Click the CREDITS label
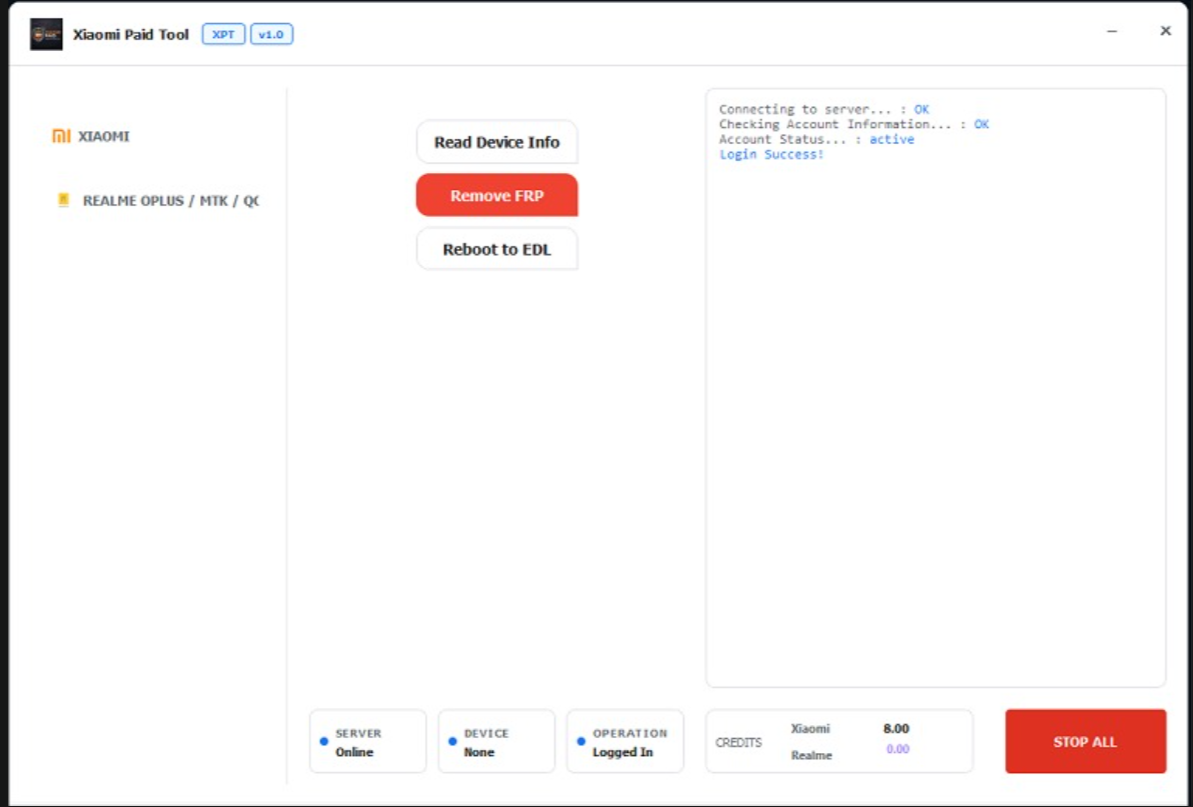The height and width of the screenshot is (807, 1193). click(x=738, y=742)
